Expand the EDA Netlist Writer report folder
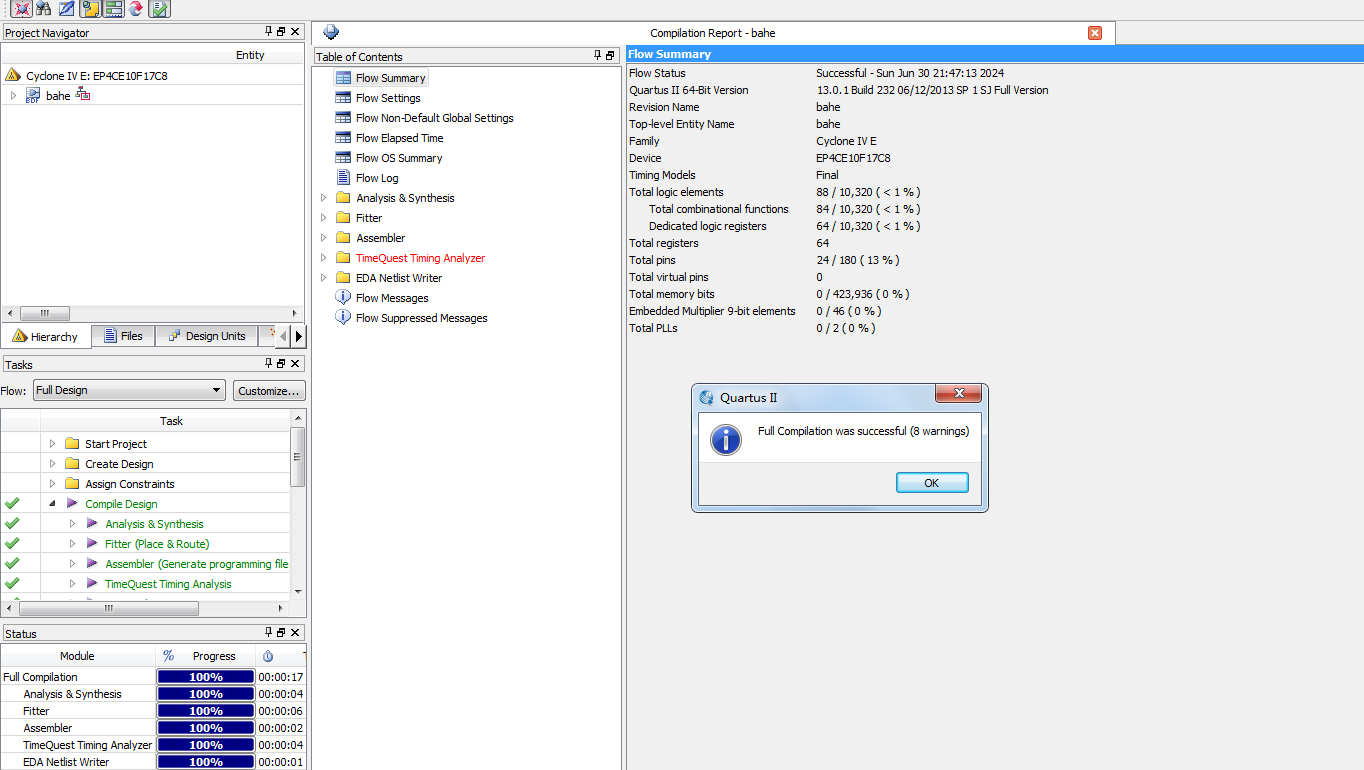The image size is (1364, 770). pyautogui.click(x=323, y=278)
